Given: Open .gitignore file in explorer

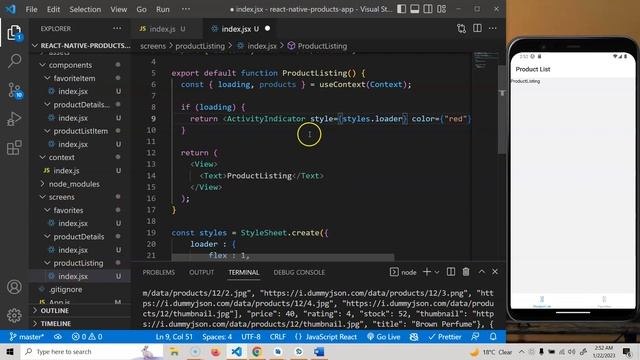Looking at the screenshot, I should [x=80, y=289].
